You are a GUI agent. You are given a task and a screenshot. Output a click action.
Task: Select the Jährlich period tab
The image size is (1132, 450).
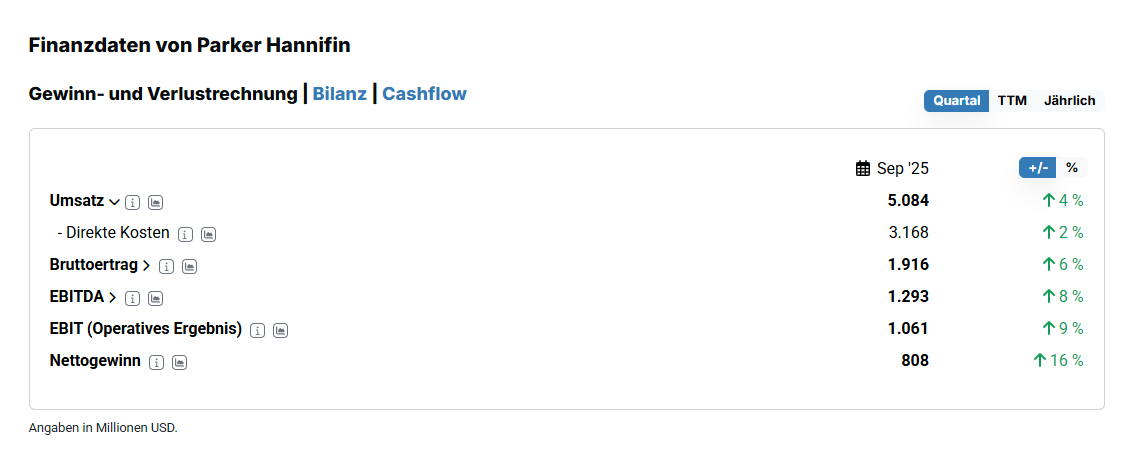pos(1069,101)
